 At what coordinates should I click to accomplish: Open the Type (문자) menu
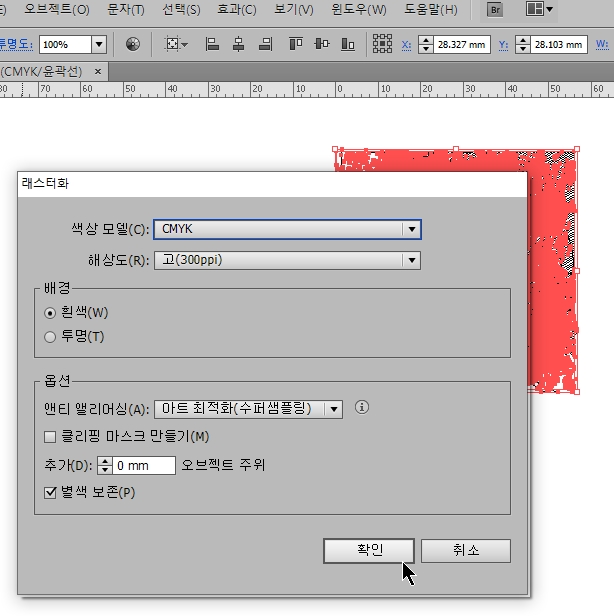(x=126, y=9)
